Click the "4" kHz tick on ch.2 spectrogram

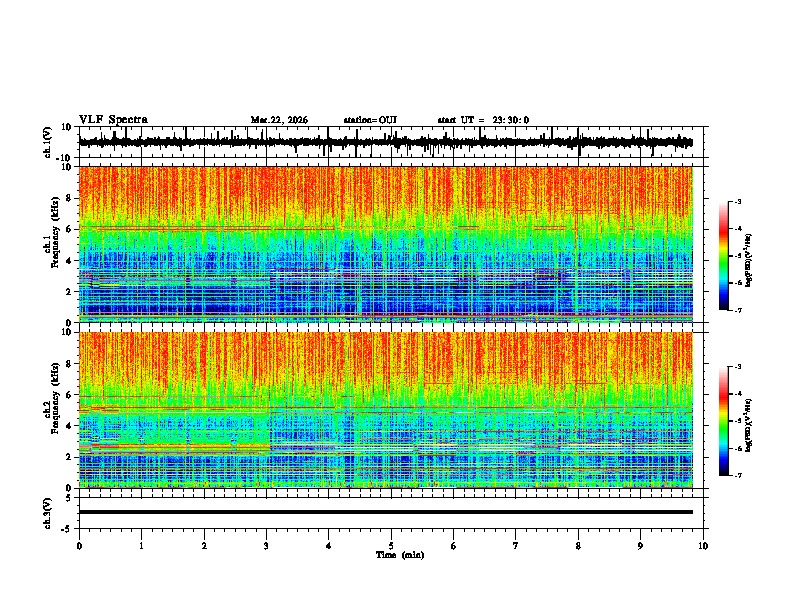pyautogui.click(x=70, y=426)
